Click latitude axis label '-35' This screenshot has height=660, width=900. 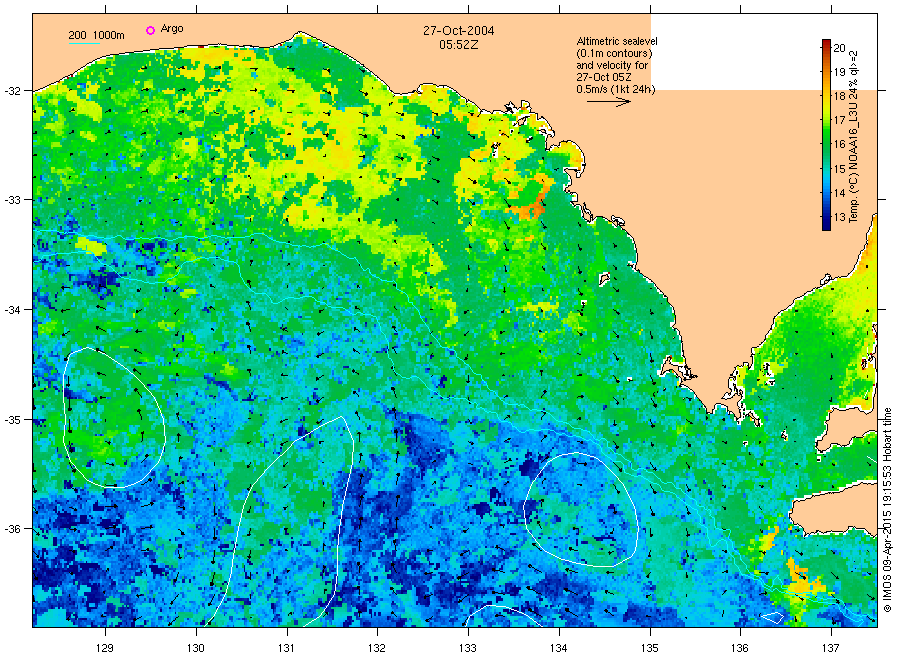tap(13, 420)
